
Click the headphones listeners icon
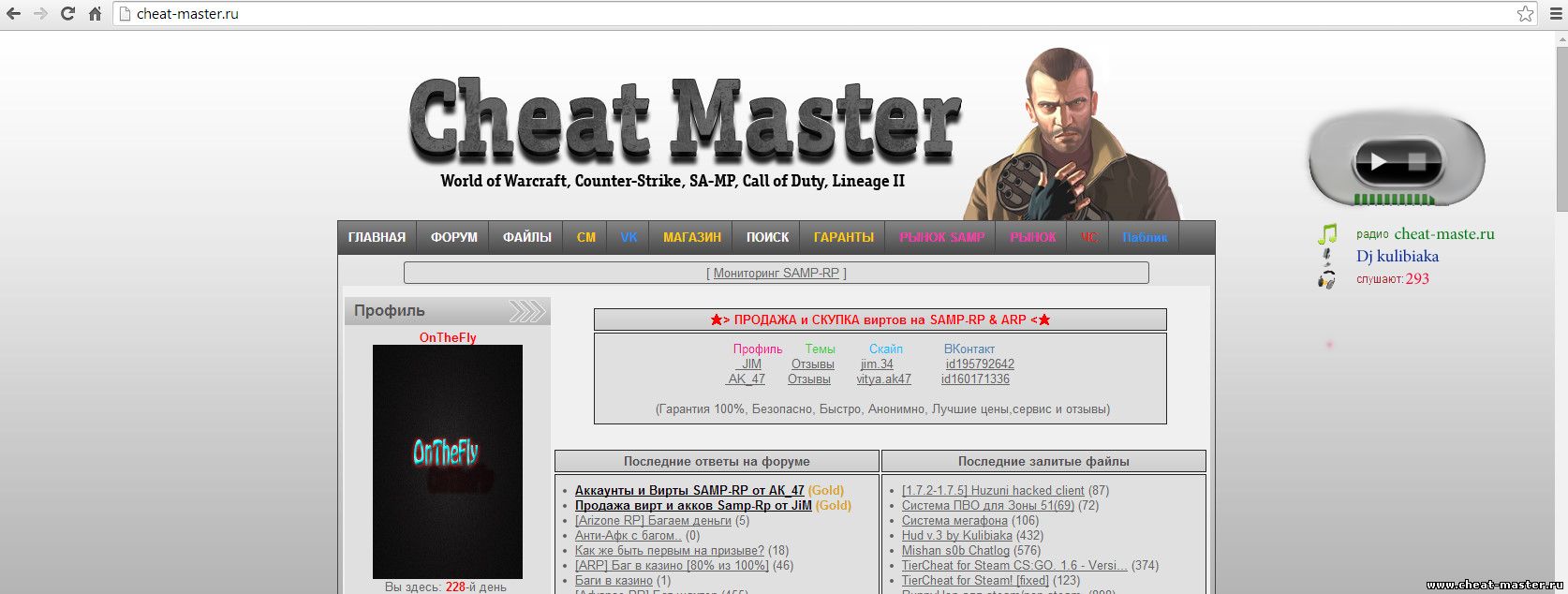(x=1326, y=279)
